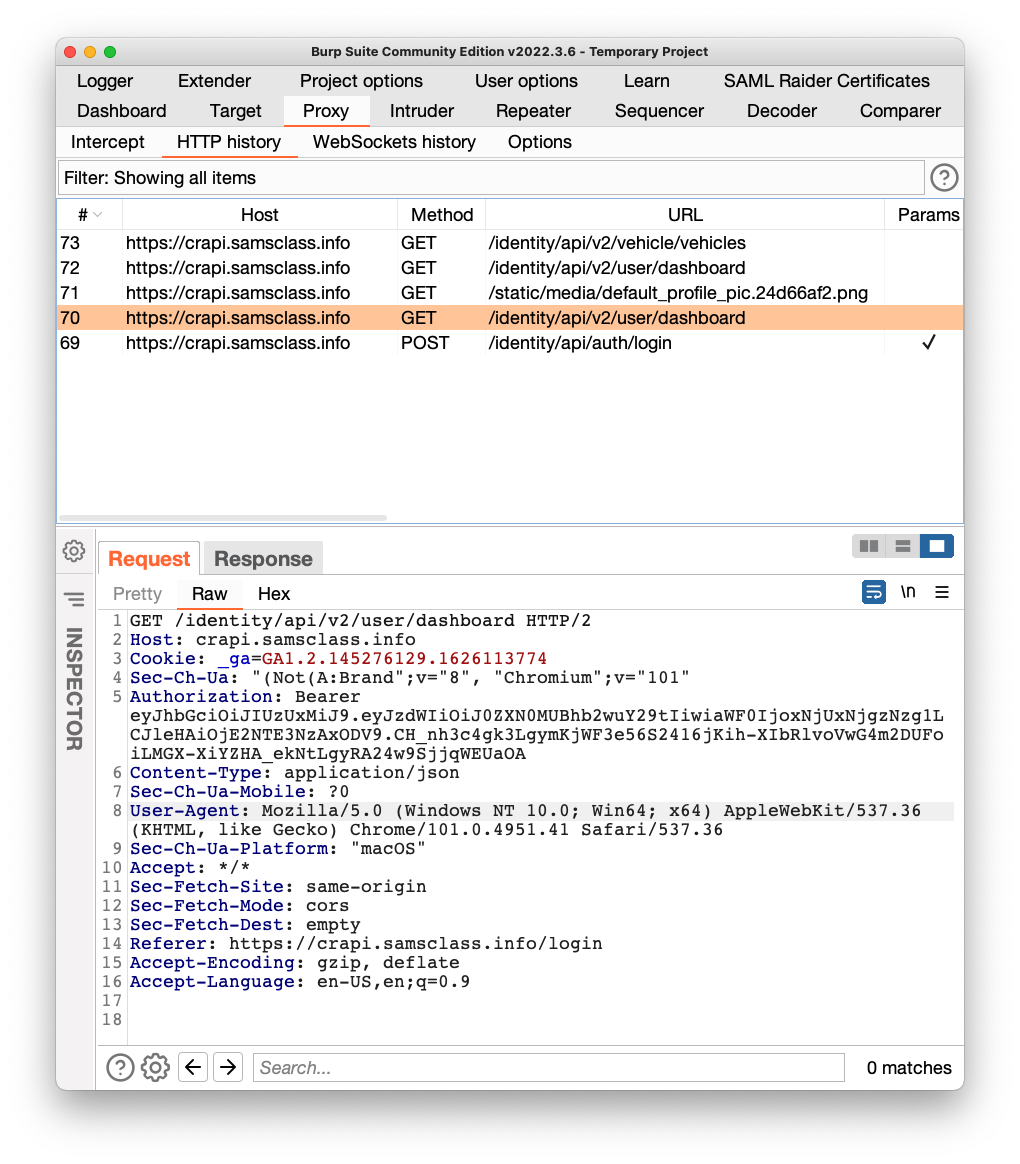This screenshot has height=1164, width=1020.
Task: Click the Authorization header name in request
Action: (x=201, y=697)
